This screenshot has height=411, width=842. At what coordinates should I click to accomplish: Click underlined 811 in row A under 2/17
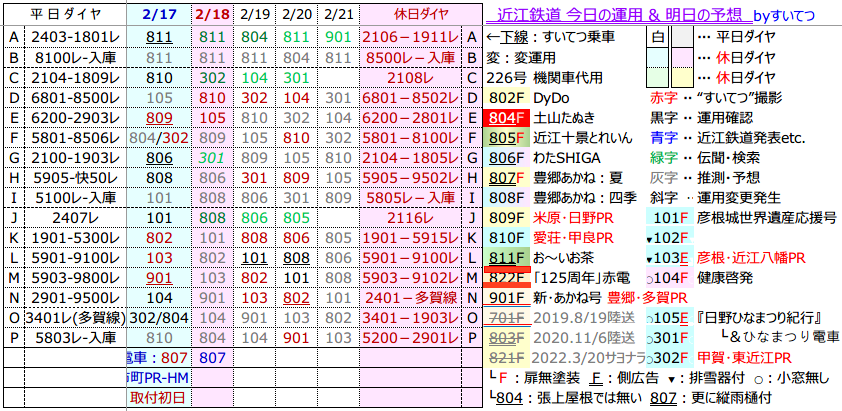tap(160, 37)
